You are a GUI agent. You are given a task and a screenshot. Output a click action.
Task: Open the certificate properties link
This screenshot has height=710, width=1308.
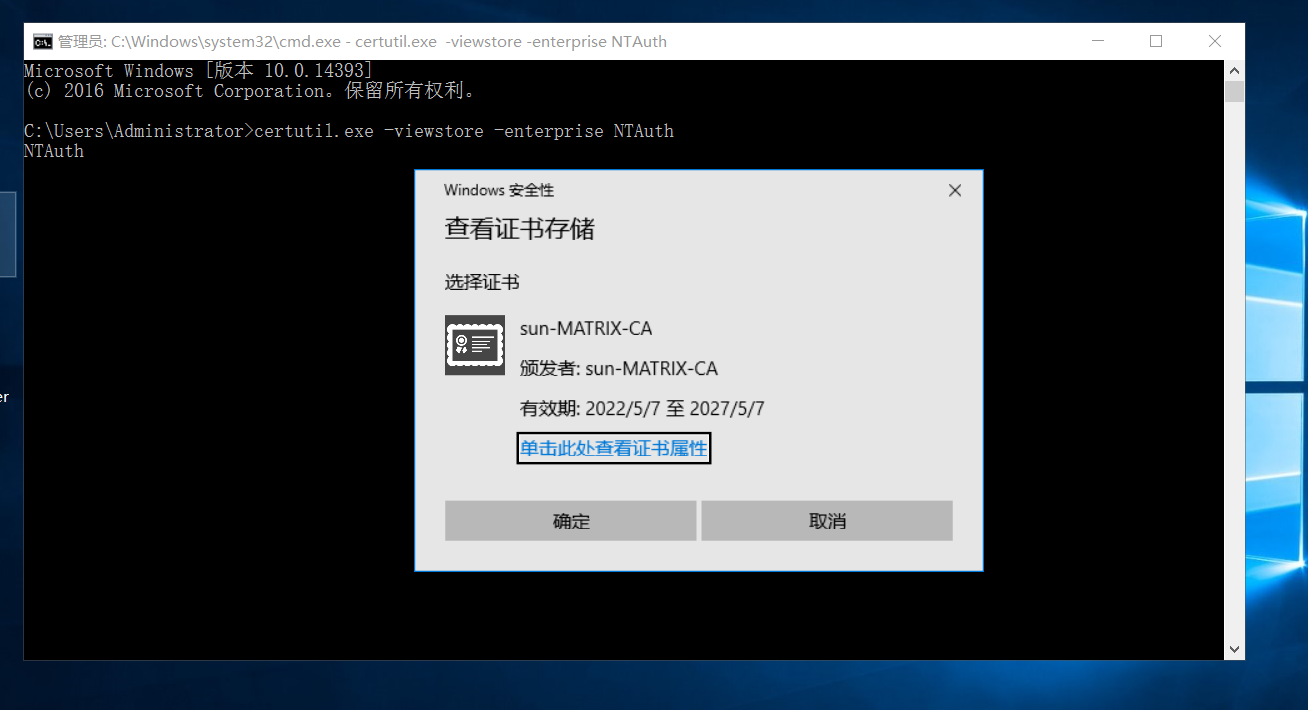(x=613, y=449)
